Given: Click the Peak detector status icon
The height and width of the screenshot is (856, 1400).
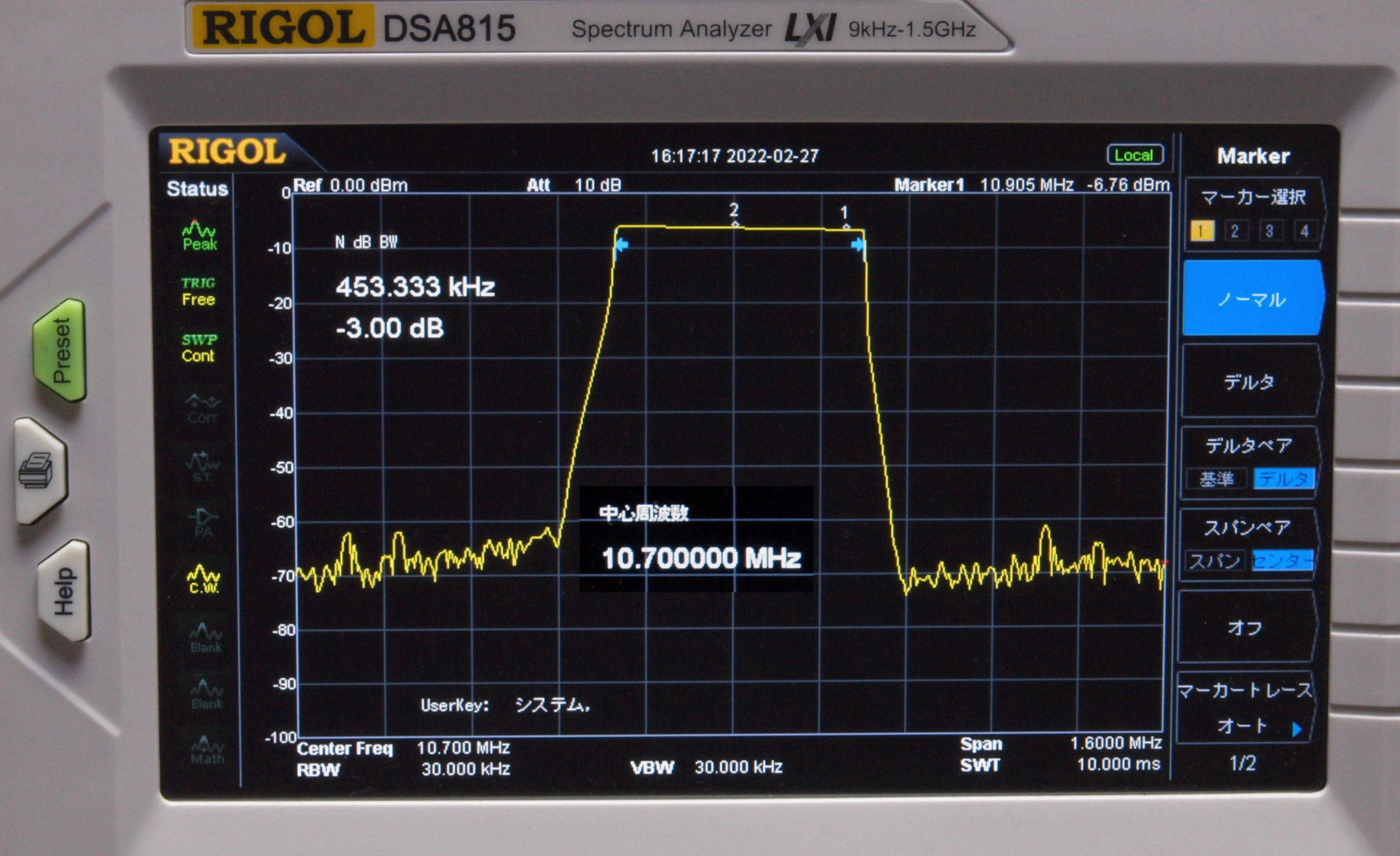Looking at the screenshot, I should (x=199, y=235).
